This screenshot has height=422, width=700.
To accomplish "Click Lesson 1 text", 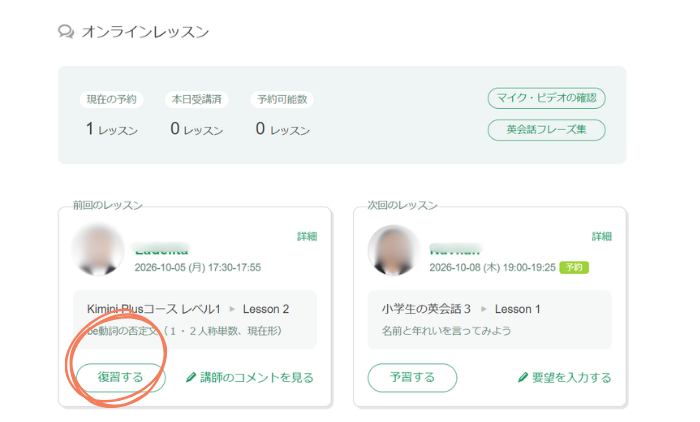I will [x=517, y=309].
